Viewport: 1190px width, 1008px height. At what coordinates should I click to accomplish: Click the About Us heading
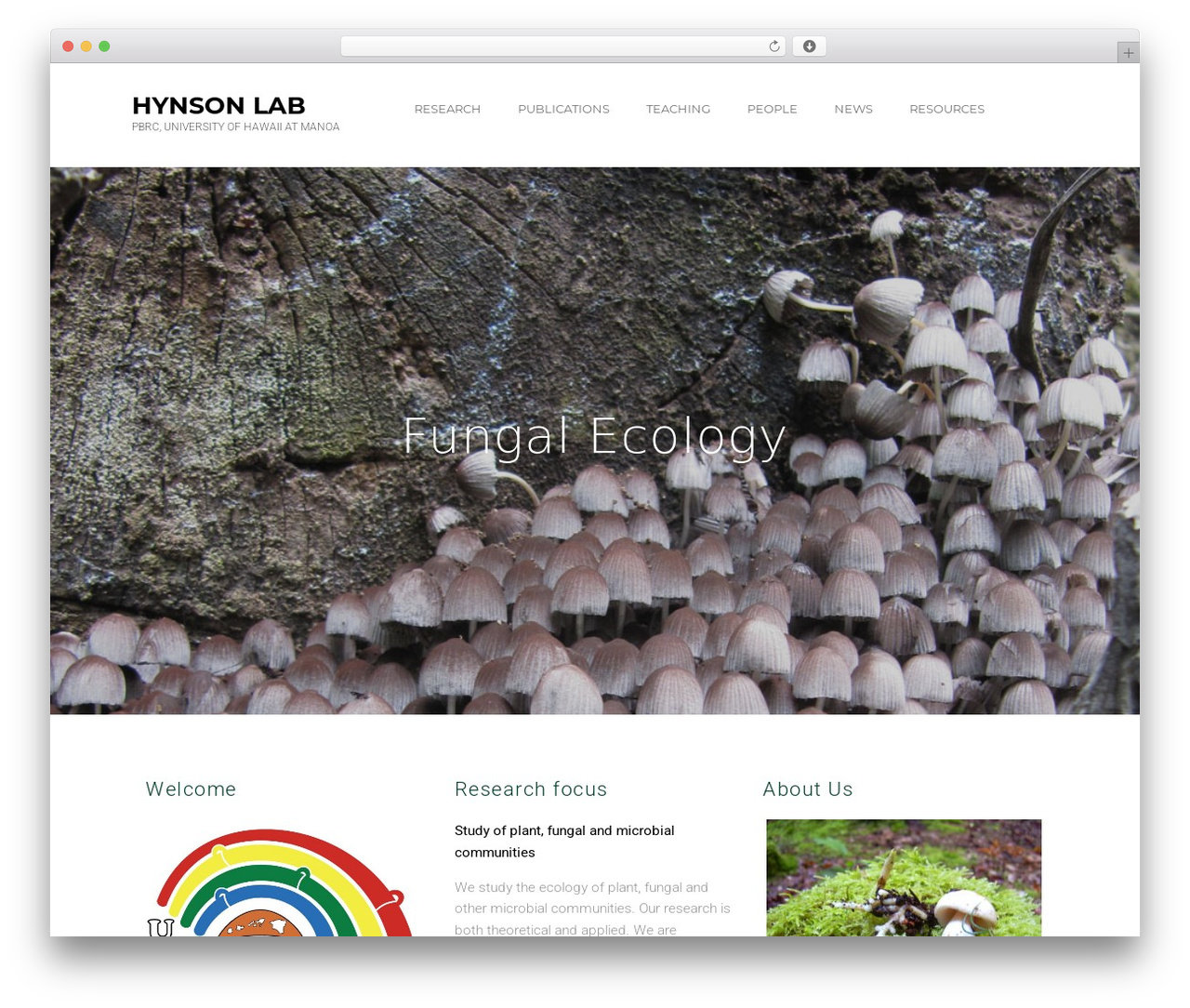pos(808,789)
